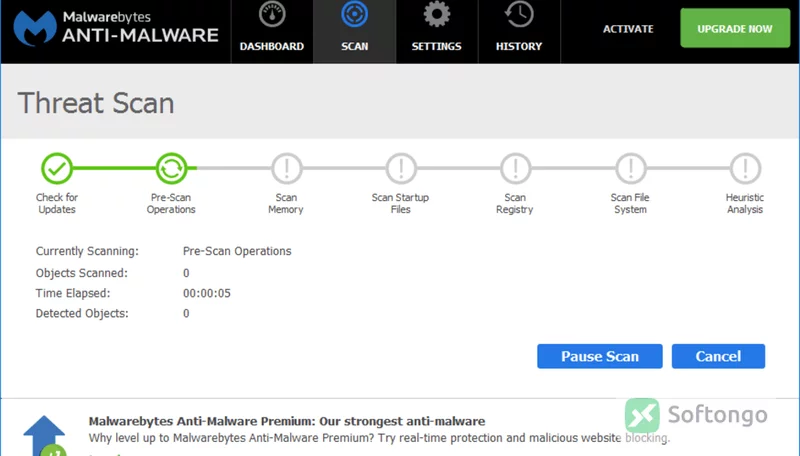The height and width of the screenshot is (456, 800).
Task: Click the 'Pre-Scan Operations' scanning value
Action: click(237, 251)
